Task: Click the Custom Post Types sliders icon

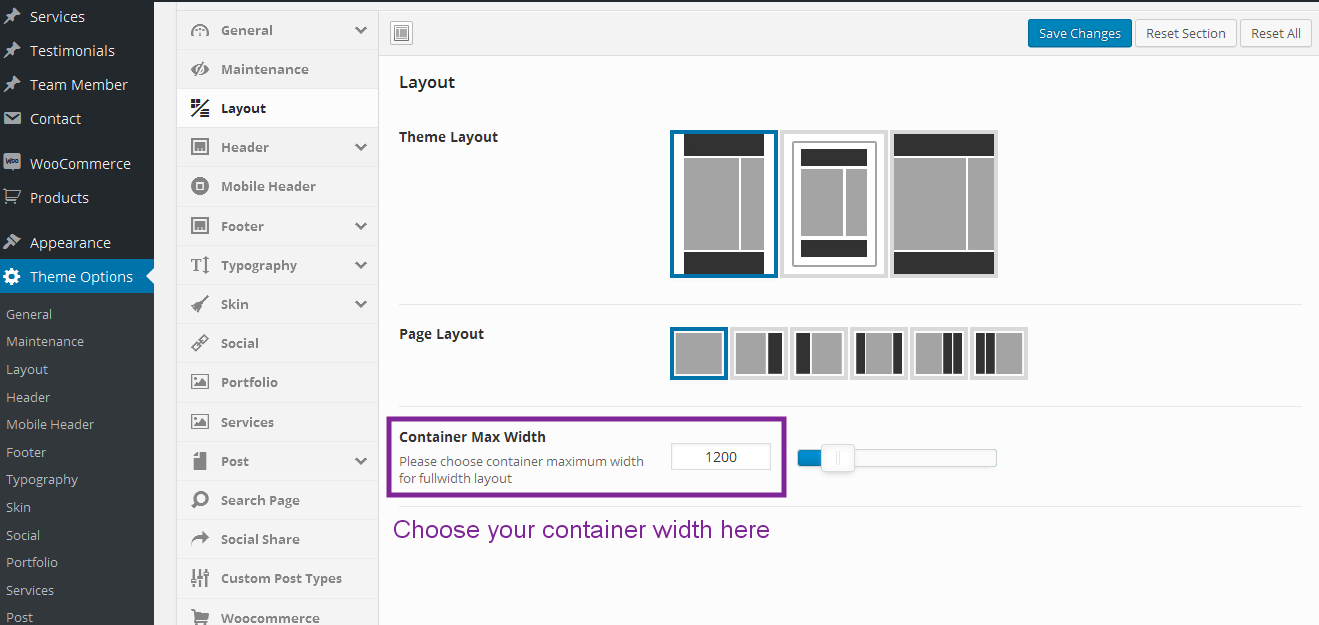Action: [x=200, y=578]
